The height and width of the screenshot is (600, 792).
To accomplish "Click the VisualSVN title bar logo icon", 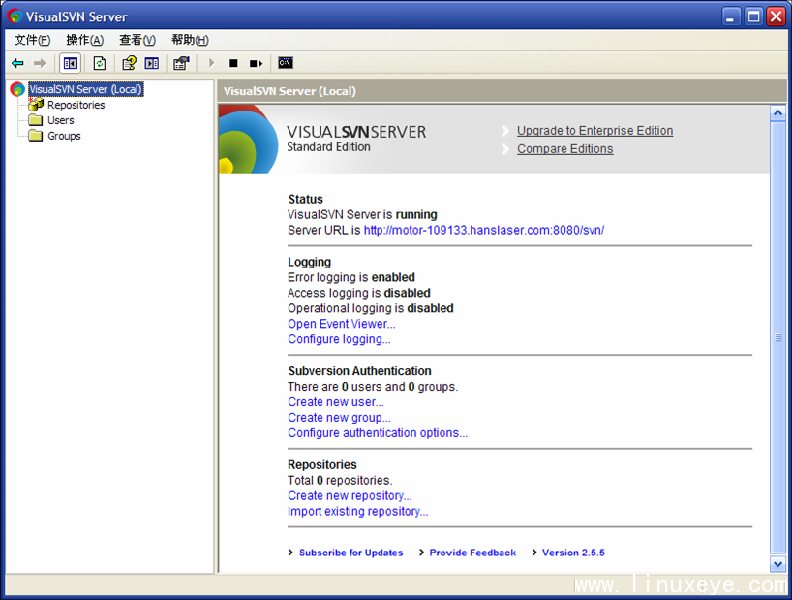I will 15,17.
